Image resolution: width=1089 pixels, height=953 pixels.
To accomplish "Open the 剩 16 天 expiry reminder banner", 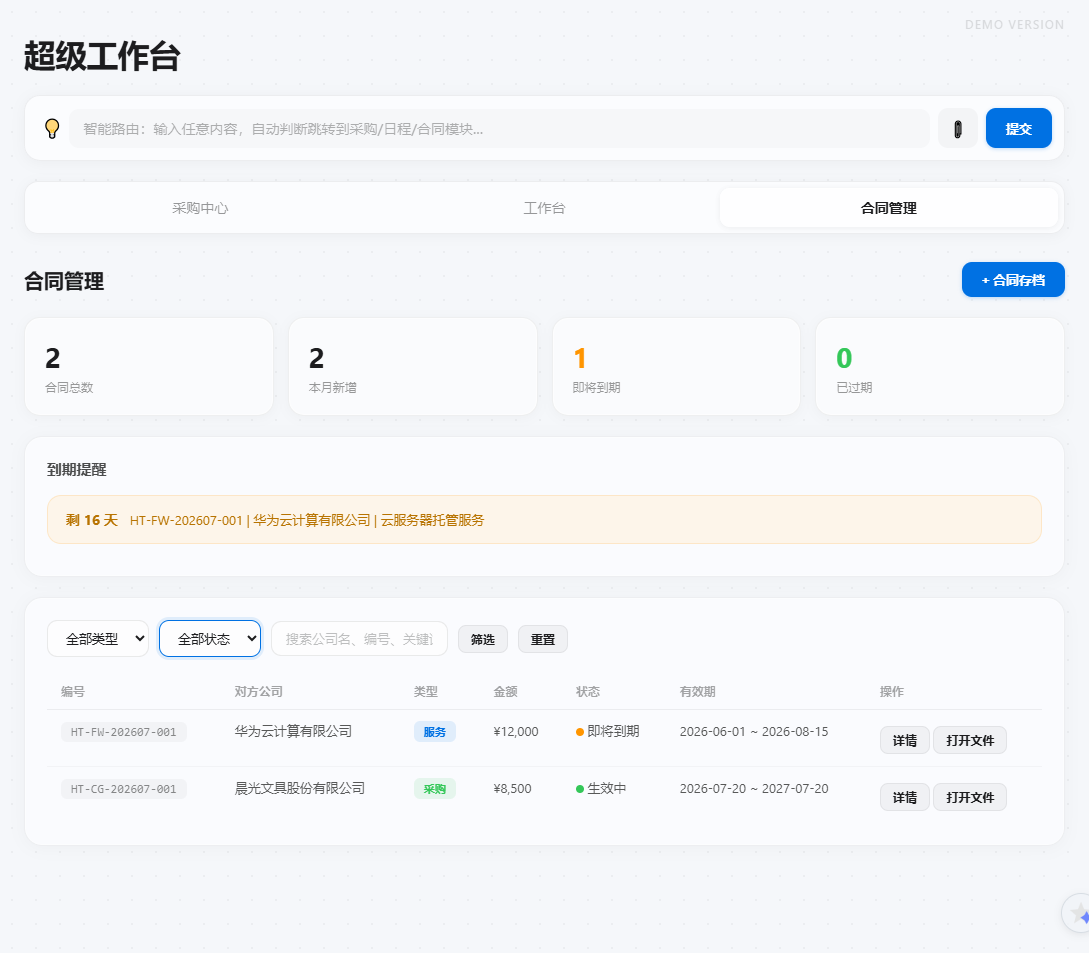I will pyautogui.click(x=544, y=520).
